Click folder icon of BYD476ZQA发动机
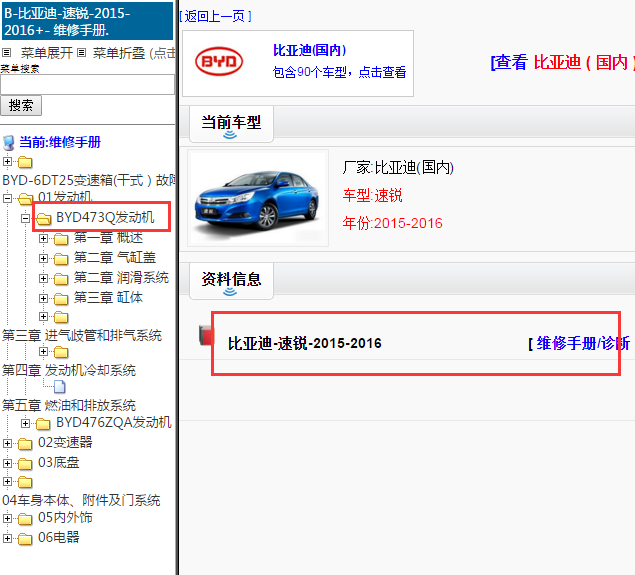The width and height of the screenshot is (635, 575). (x=43, y=424)
